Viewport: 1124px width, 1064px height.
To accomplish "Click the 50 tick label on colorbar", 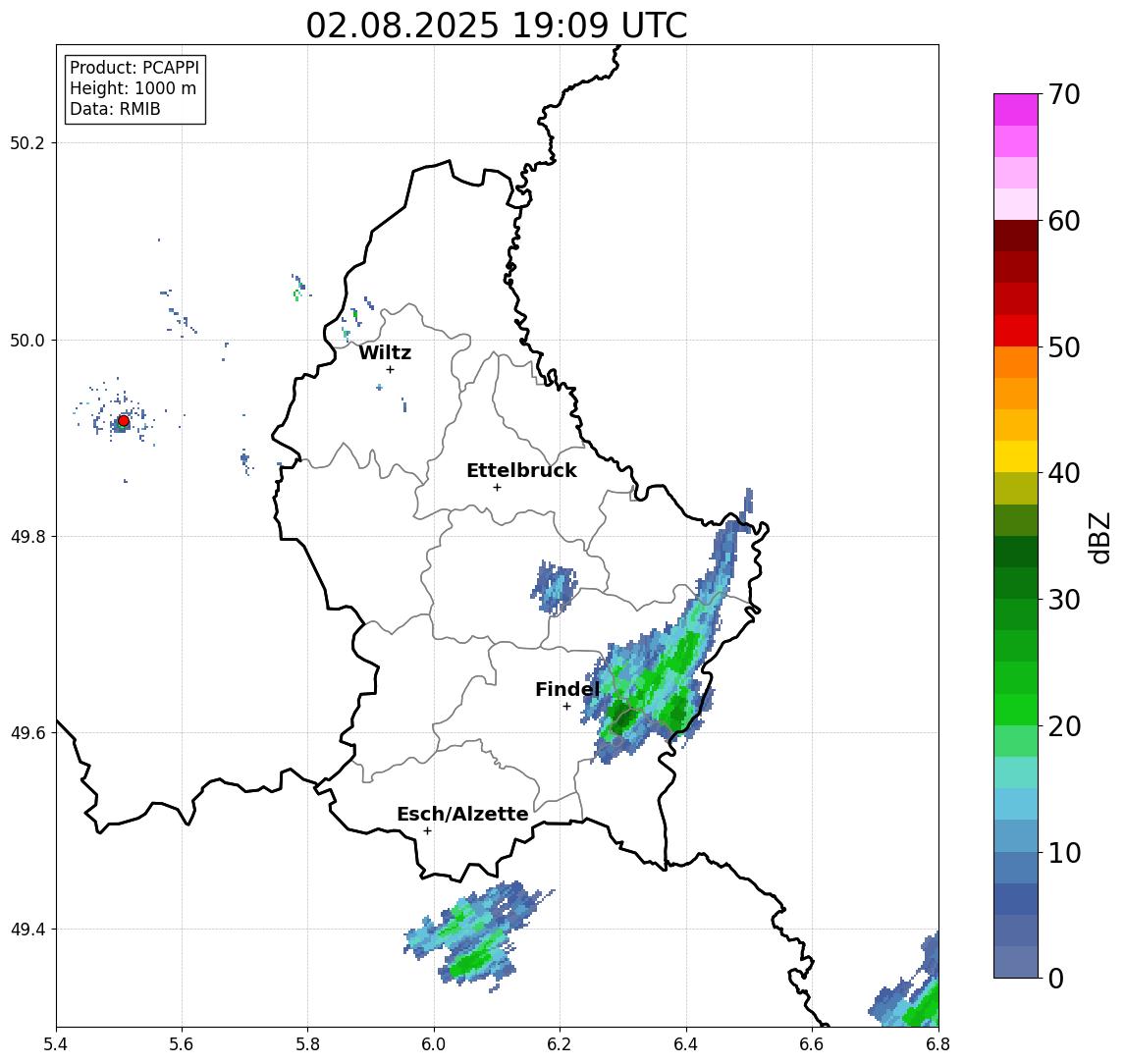I will 1064,347.
